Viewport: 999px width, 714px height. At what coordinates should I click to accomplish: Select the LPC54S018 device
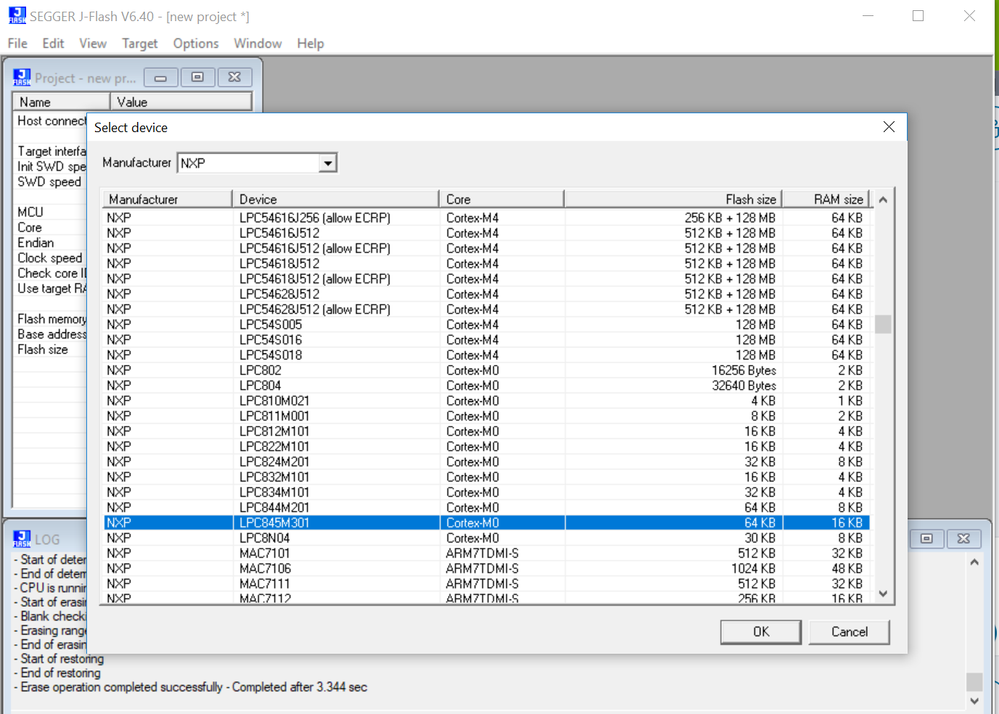pyautogui.click(x=487, y=355)
